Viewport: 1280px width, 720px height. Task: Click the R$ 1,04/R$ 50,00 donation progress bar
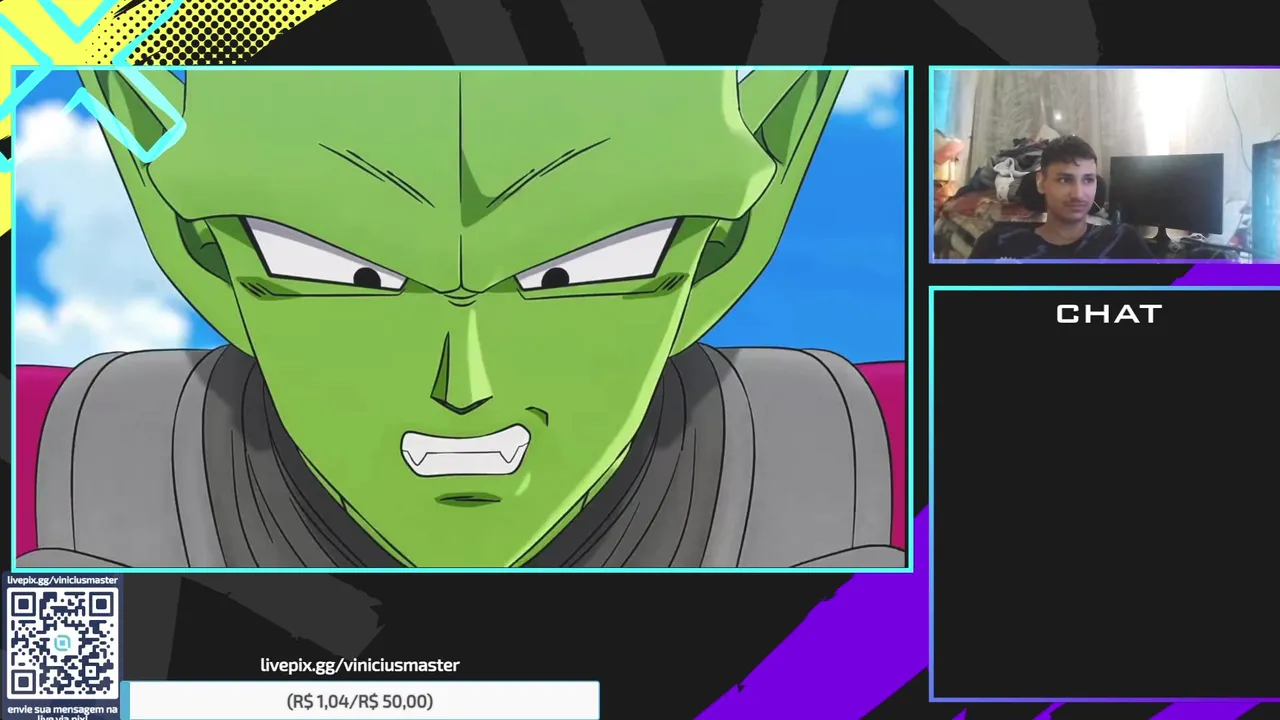point(360,701)
